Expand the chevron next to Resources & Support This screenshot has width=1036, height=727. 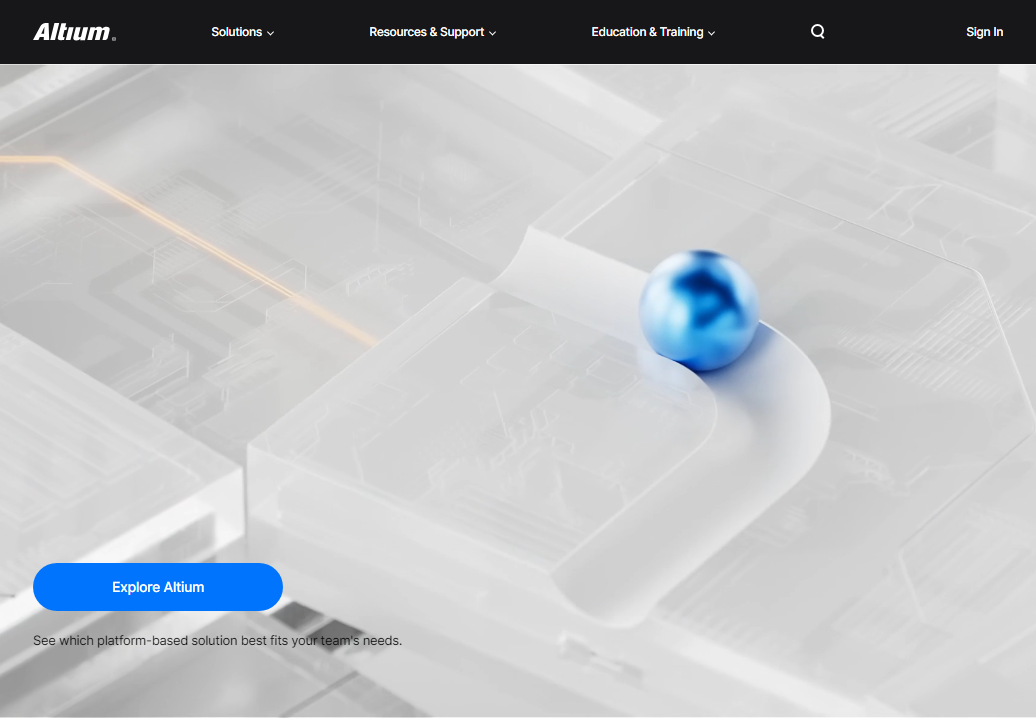(492, 33)
